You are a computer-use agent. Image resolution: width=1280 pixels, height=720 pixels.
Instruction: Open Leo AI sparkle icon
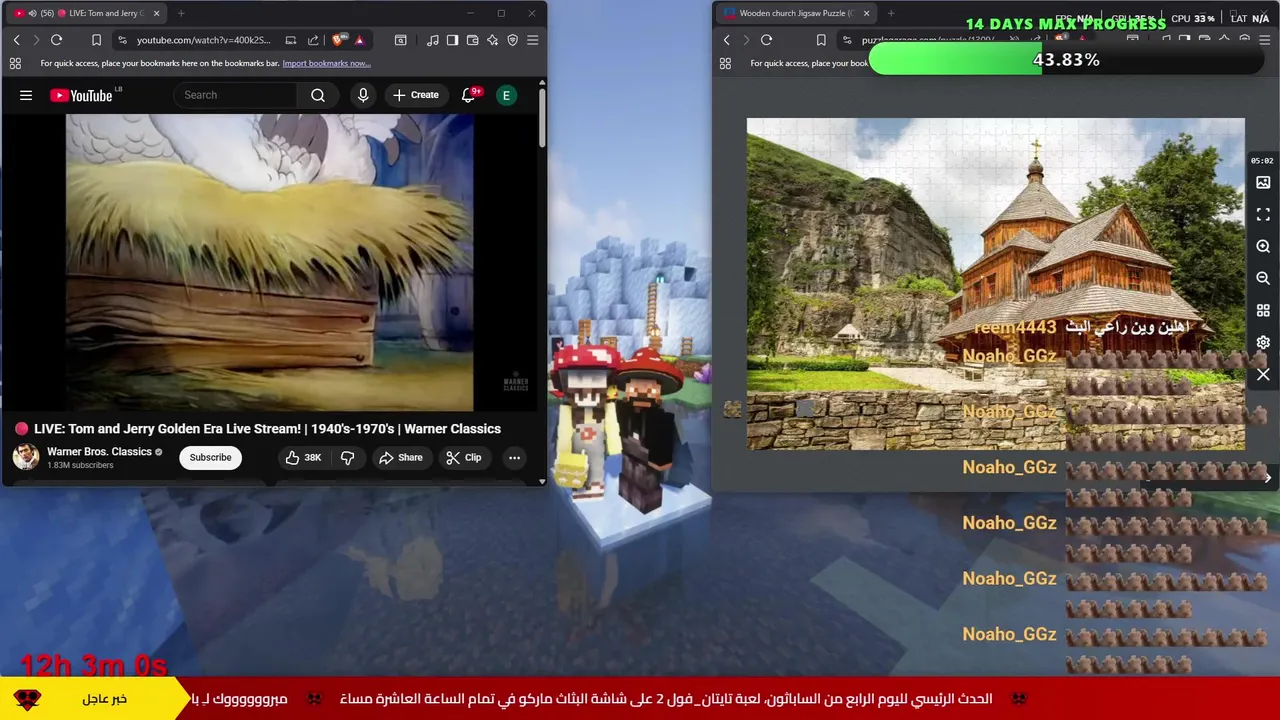[492, 40]
